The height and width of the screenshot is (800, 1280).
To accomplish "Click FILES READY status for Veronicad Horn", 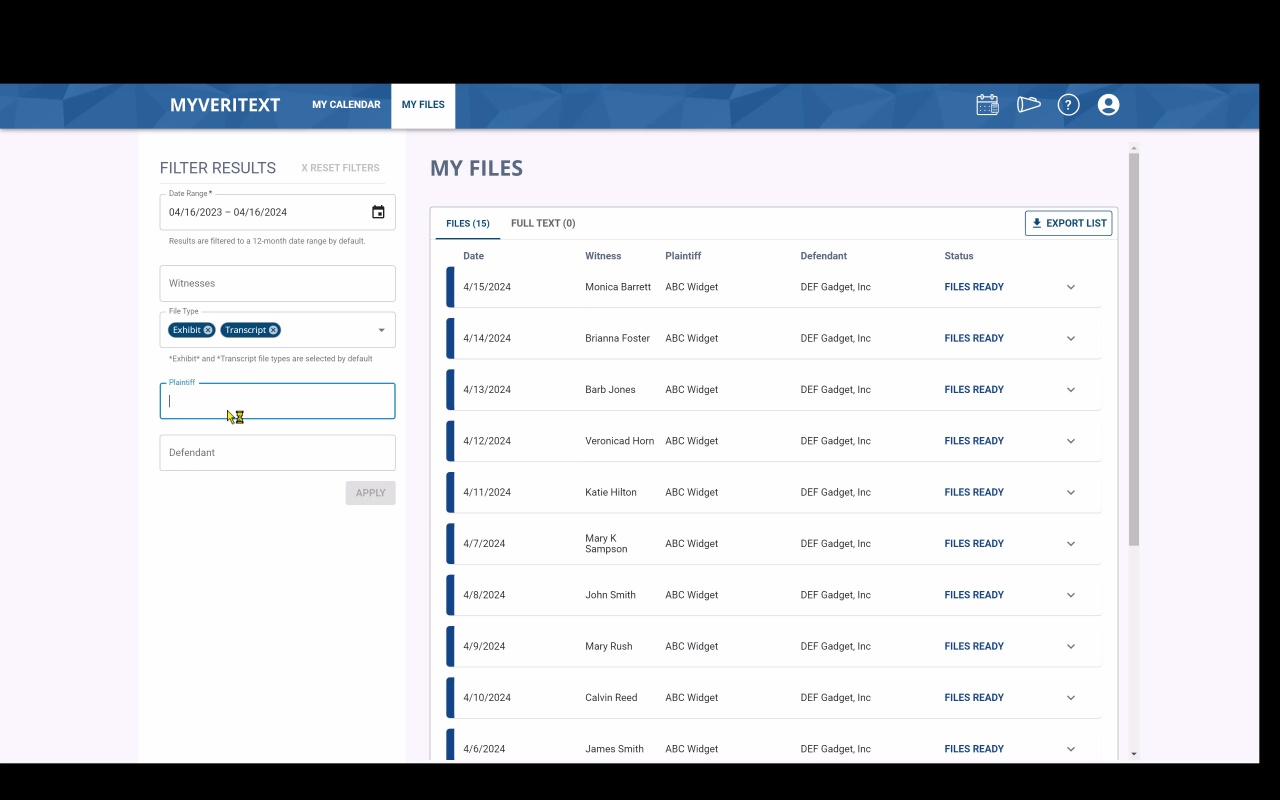I will (974, 441).
